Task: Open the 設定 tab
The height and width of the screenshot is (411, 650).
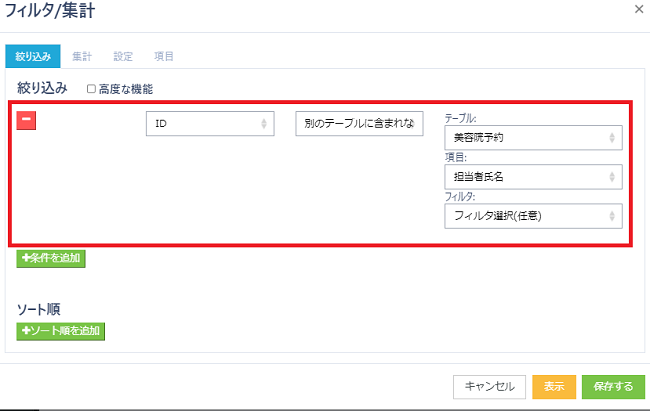Action: click(x=124, y=56)
